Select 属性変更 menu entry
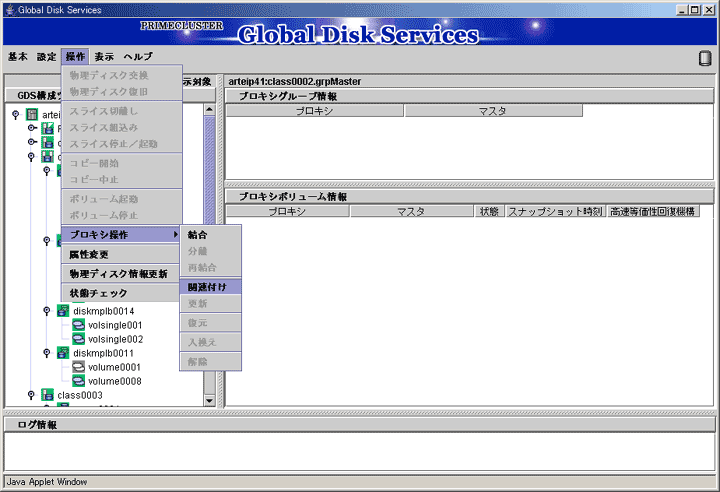 point(121,254)
